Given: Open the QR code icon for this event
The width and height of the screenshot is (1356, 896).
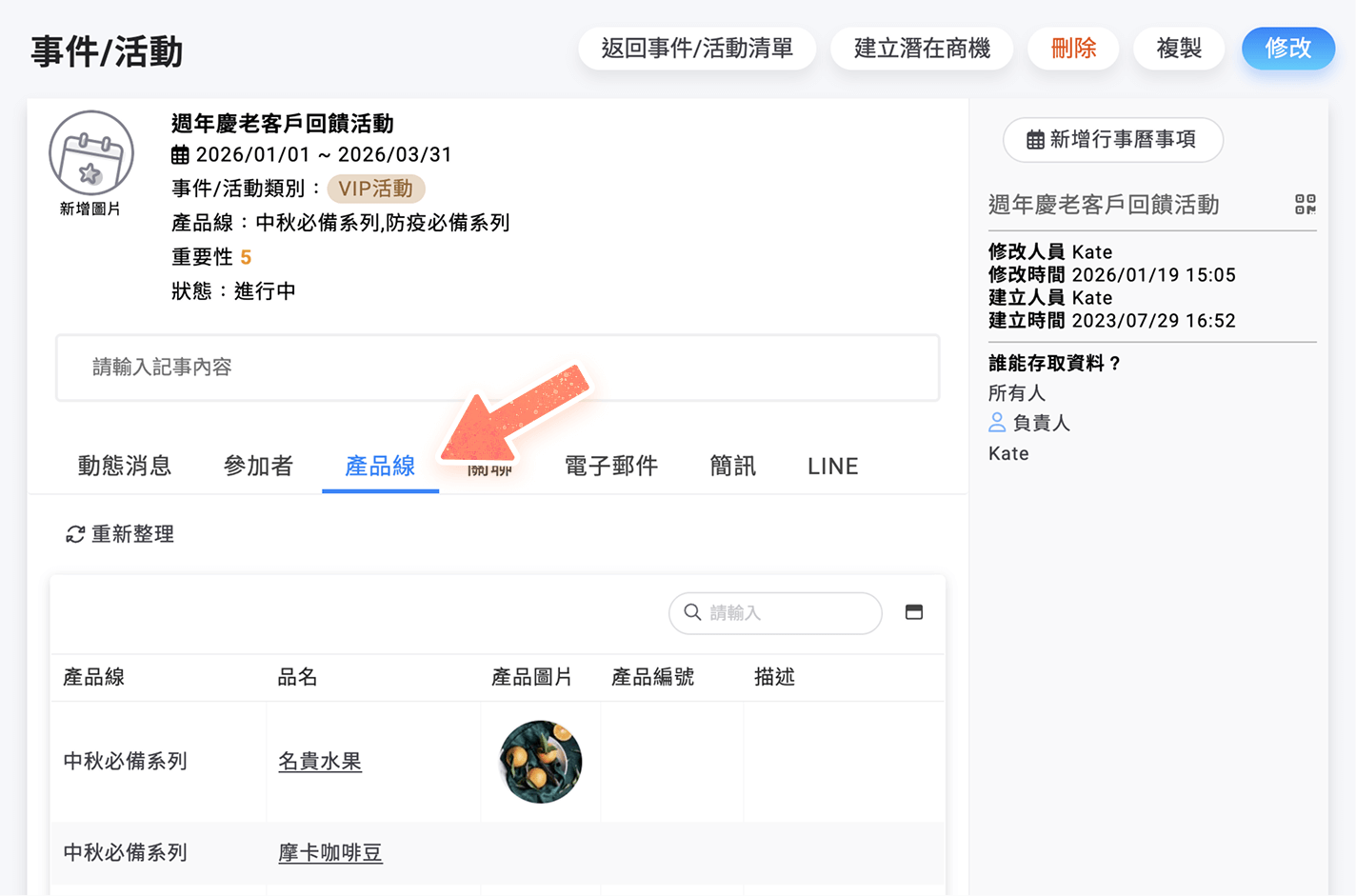Looking at the screenshot, I should coord(1305,205).
